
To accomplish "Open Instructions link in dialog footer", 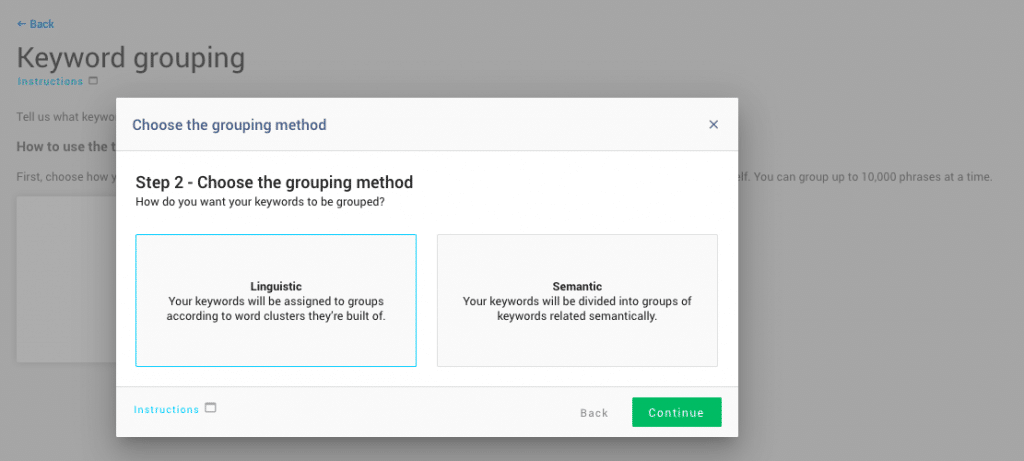I will point(167,409).
